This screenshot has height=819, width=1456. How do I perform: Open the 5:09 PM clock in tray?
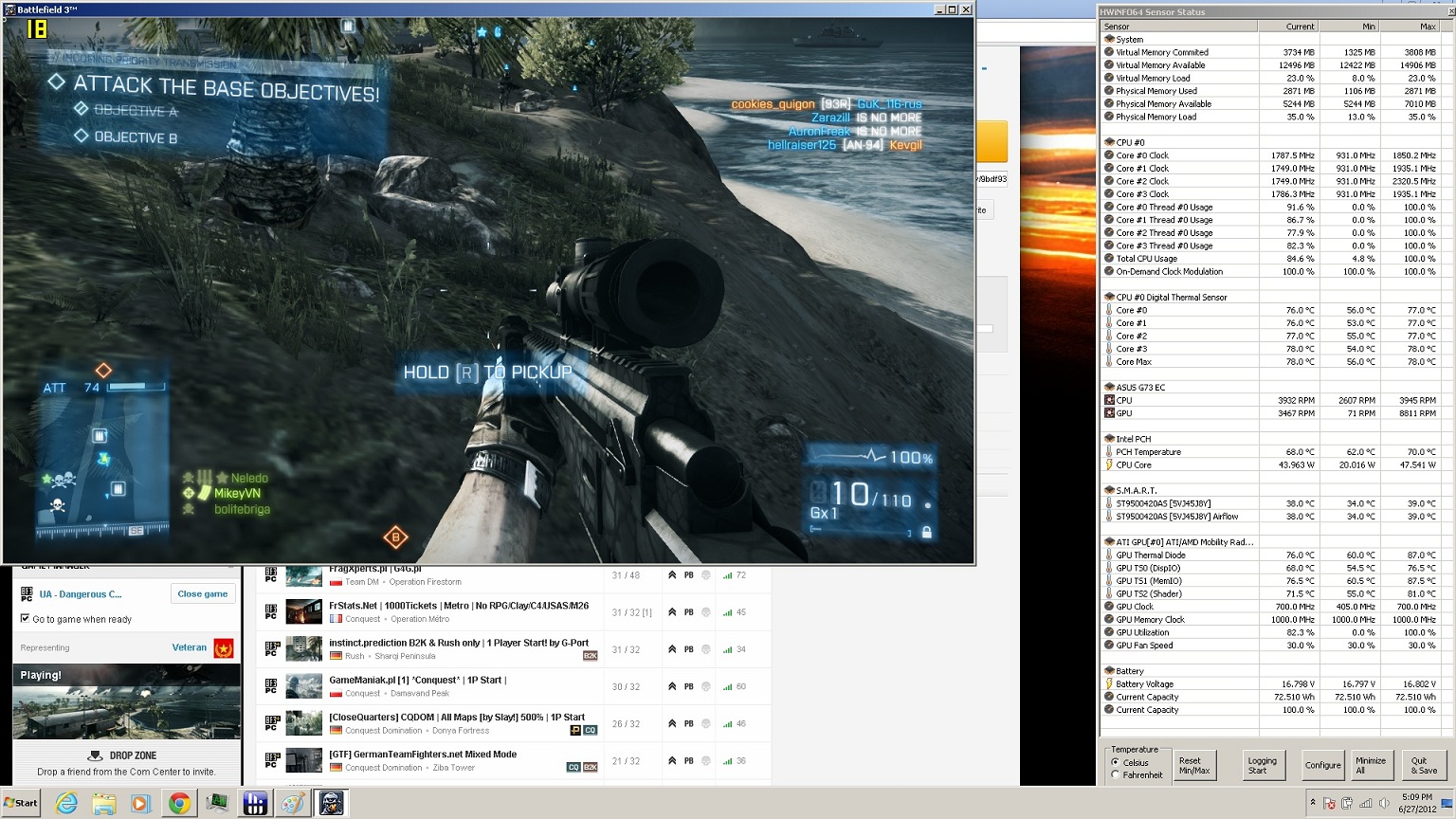pyautogui.click(x=1417, y=803)
